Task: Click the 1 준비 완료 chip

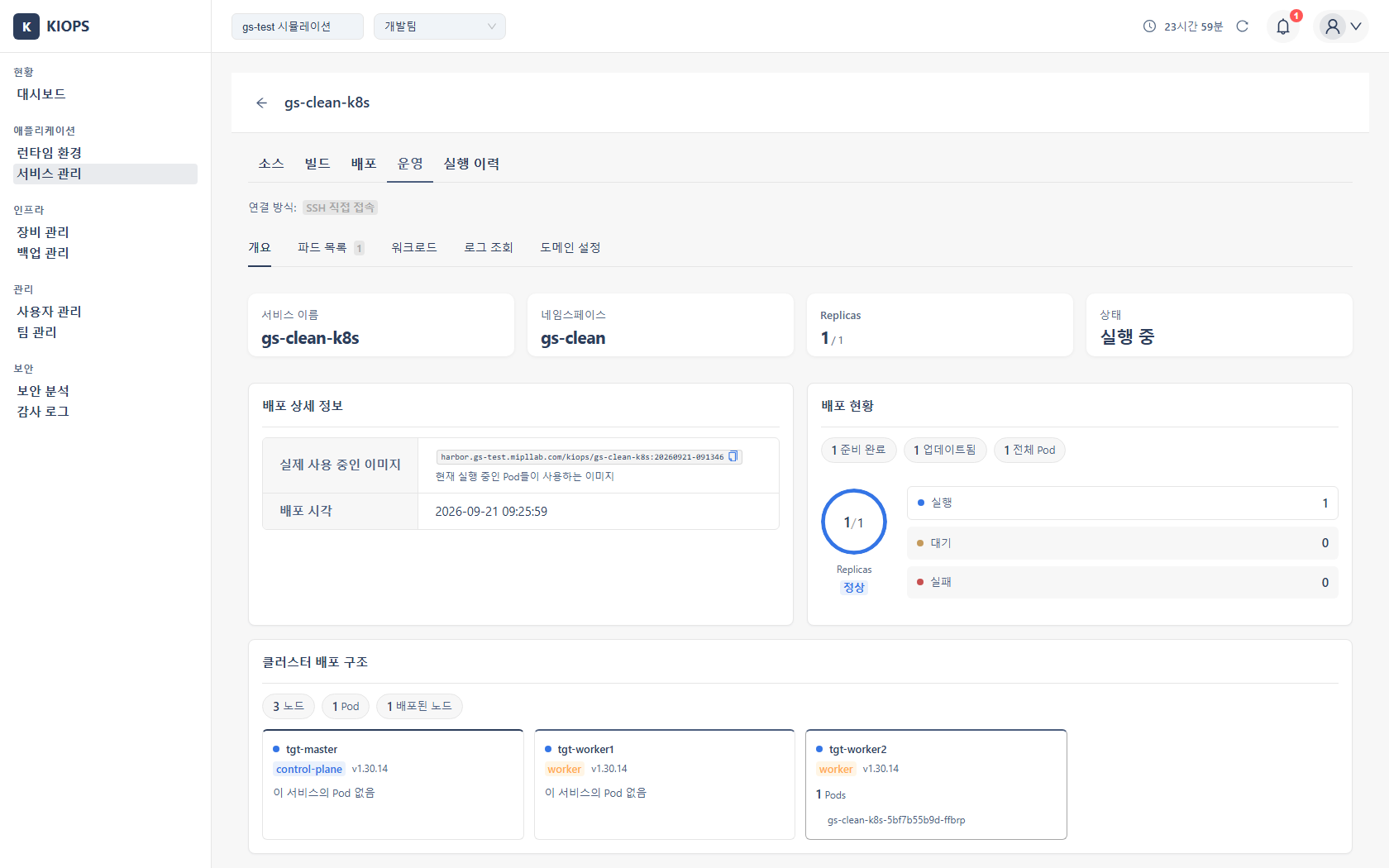Action: [859, 450]
